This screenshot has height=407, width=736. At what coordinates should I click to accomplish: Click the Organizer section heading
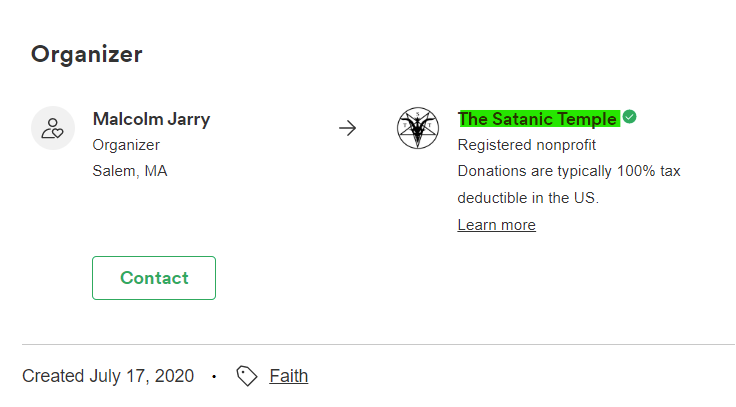pyautogui.click(x=86, y=54)
